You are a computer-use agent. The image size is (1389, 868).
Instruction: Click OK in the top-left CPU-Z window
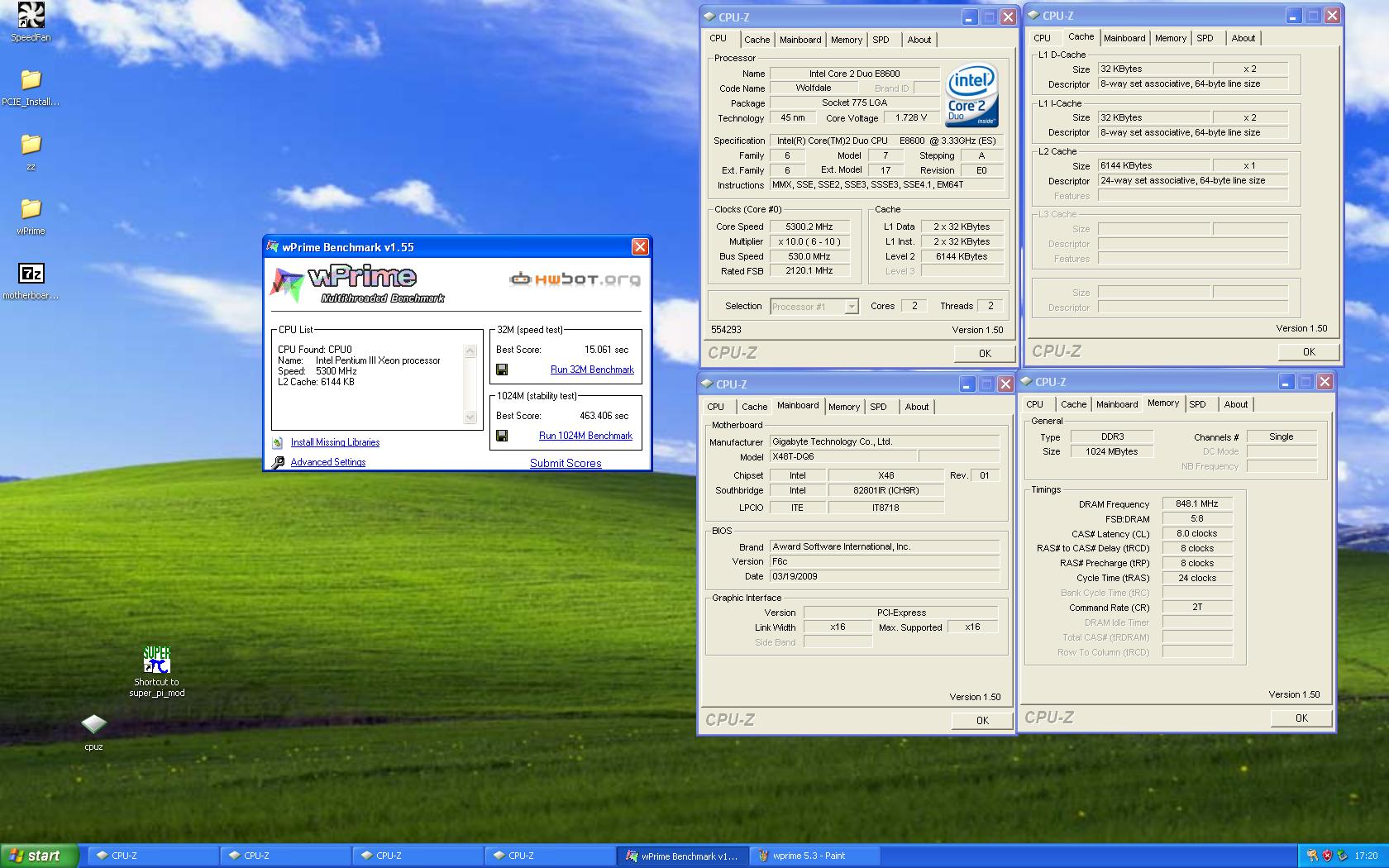click(x=985, y=353)
